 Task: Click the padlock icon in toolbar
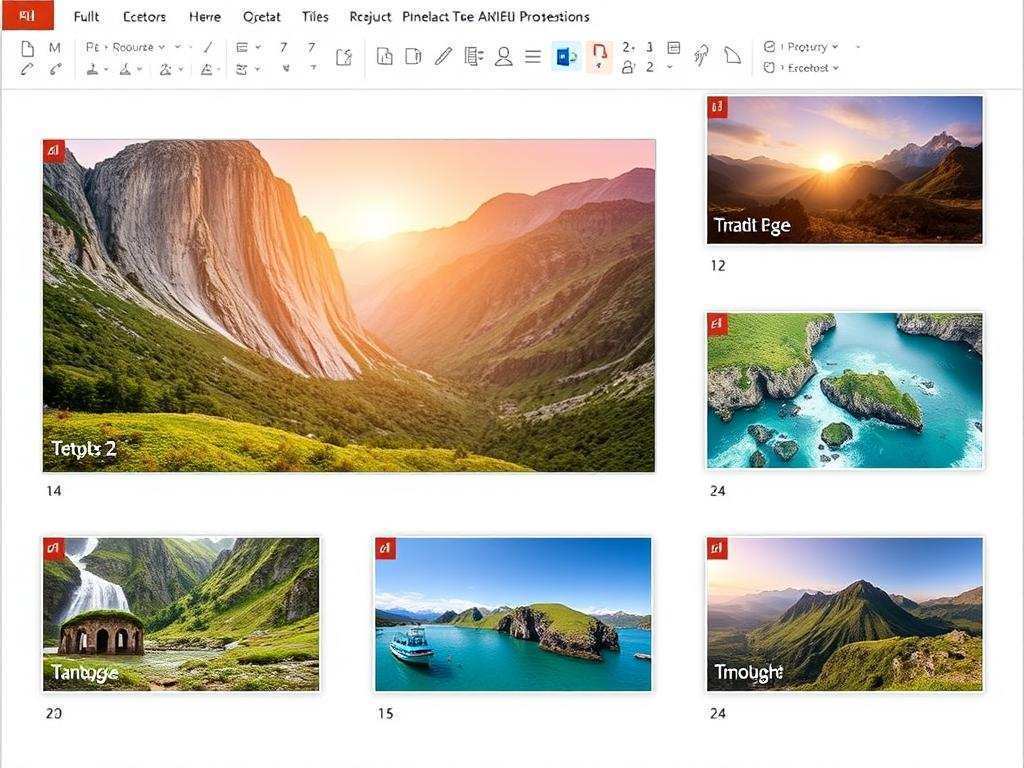[x=627, y=67]
